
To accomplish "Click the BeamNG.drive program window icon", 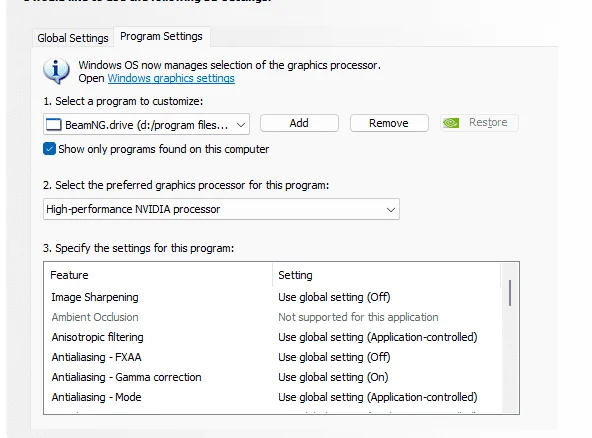I will [53, 124].
